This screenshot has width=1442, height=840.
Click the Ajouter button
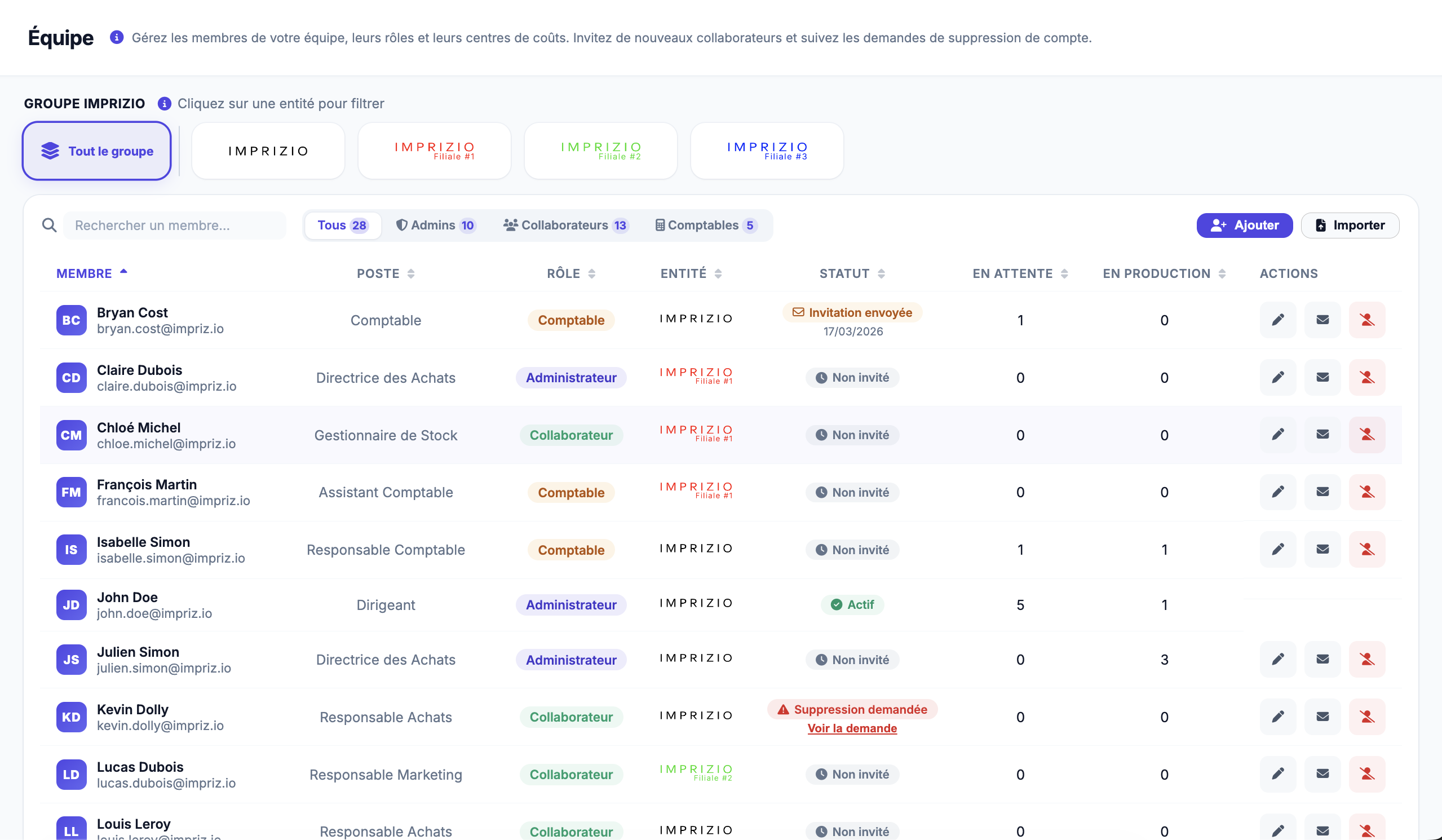(1245, 226)
